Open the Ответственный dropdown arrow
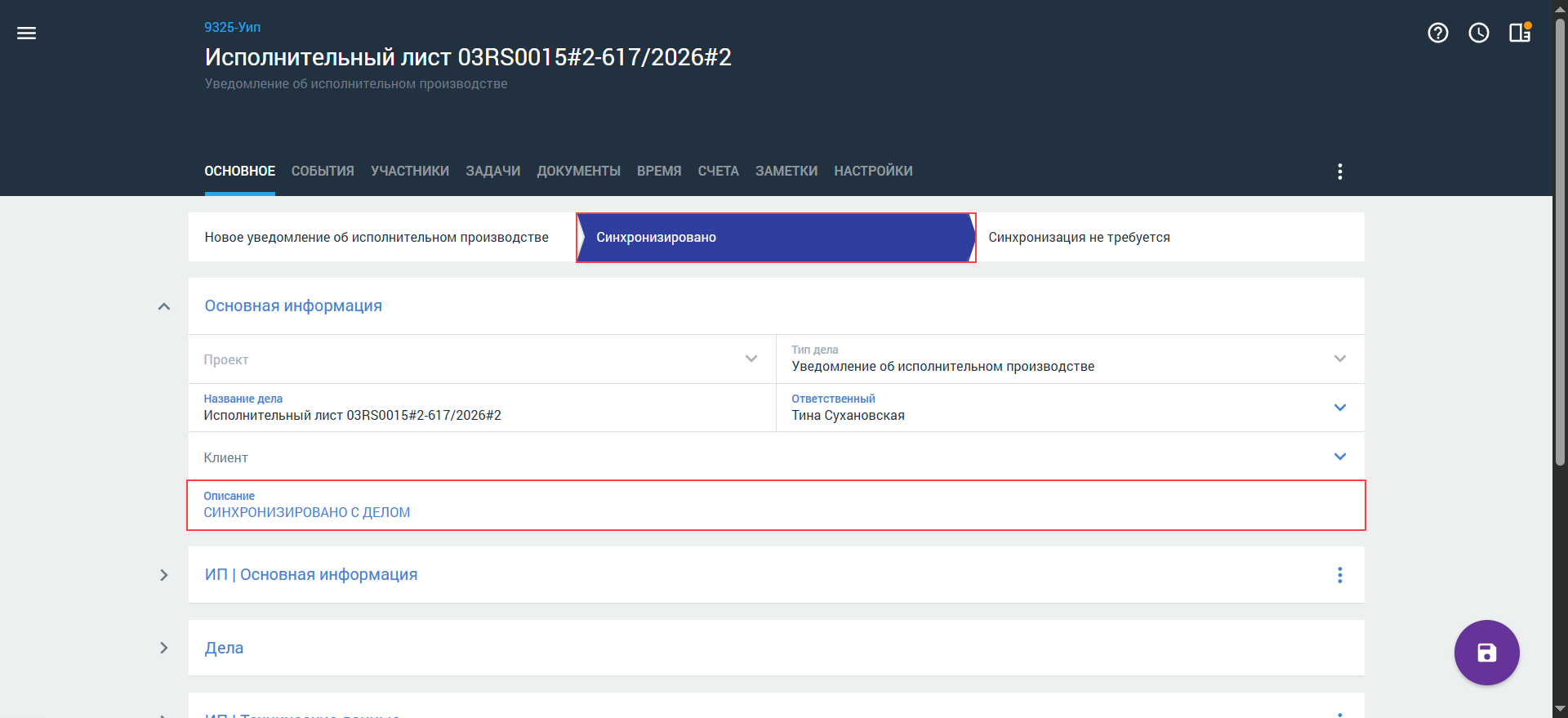 [1340, 408]
